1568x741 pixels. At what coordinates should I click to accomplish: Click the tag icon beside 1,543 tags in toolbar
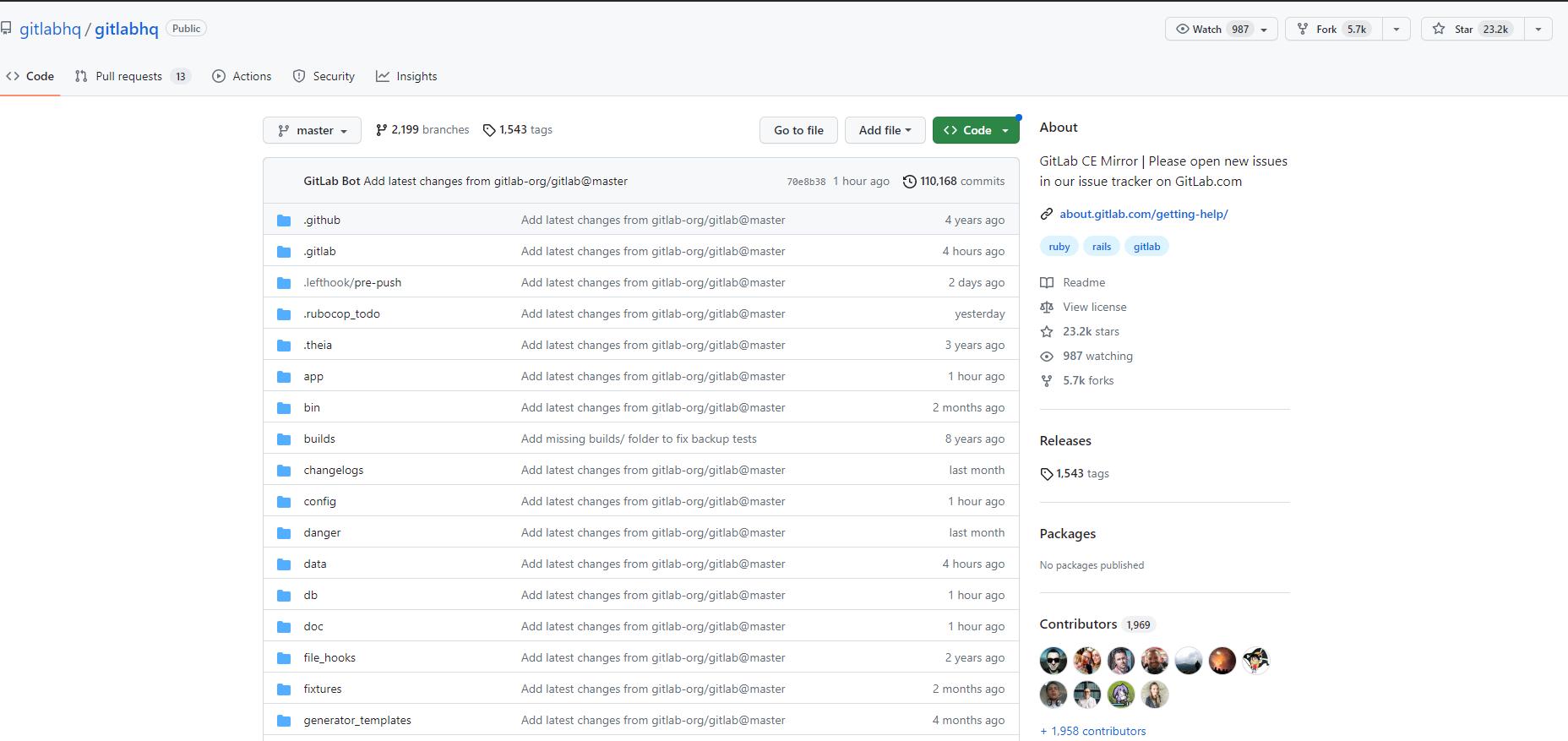coord(489,130)
